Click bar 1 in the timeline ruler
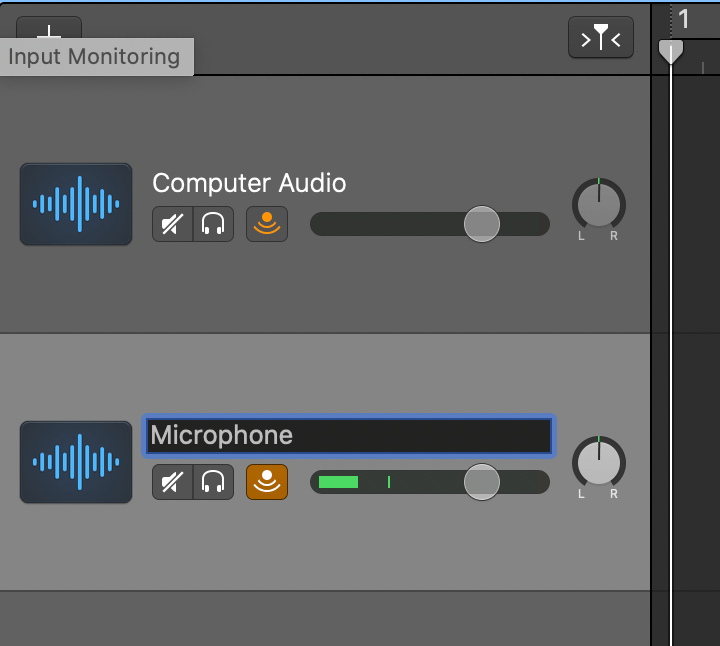720x646 pixels. [x=685, y=19]
